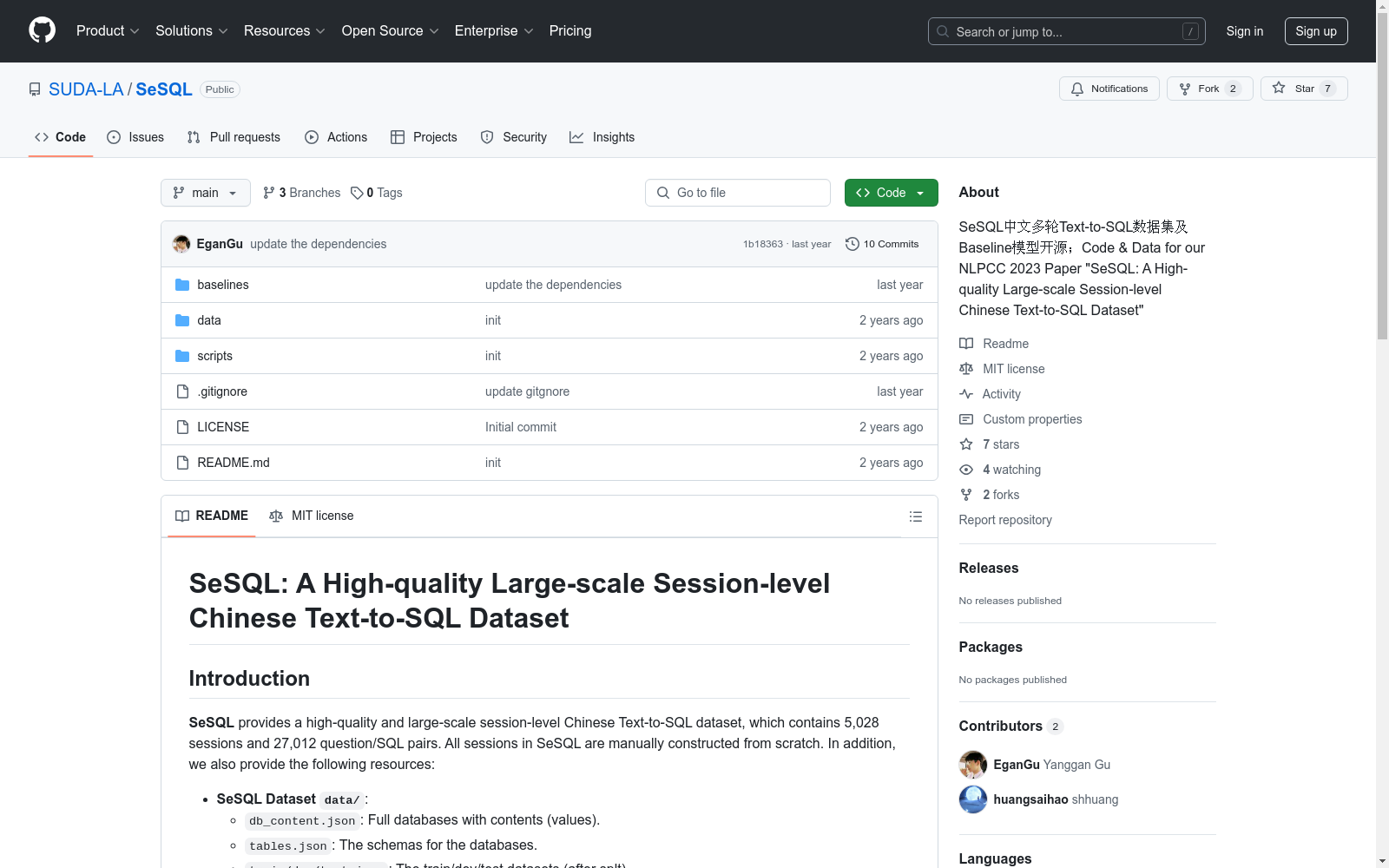Open the SeSQL repository name link
This screenshot has height=868, width=1389.
pyautogui.click(x=164, y=89)
